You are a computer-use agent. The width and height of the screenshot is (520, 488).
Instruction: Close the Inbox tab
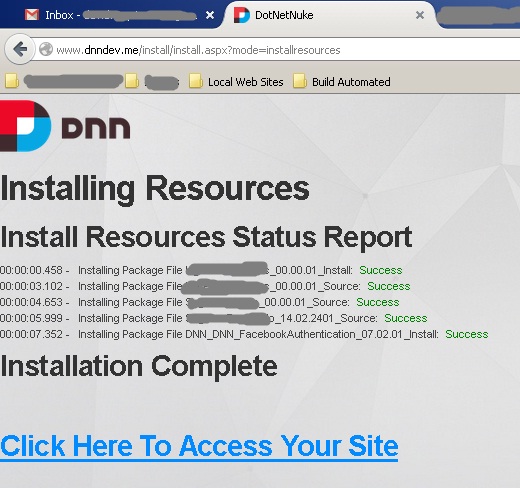click(x=210, y=15)
